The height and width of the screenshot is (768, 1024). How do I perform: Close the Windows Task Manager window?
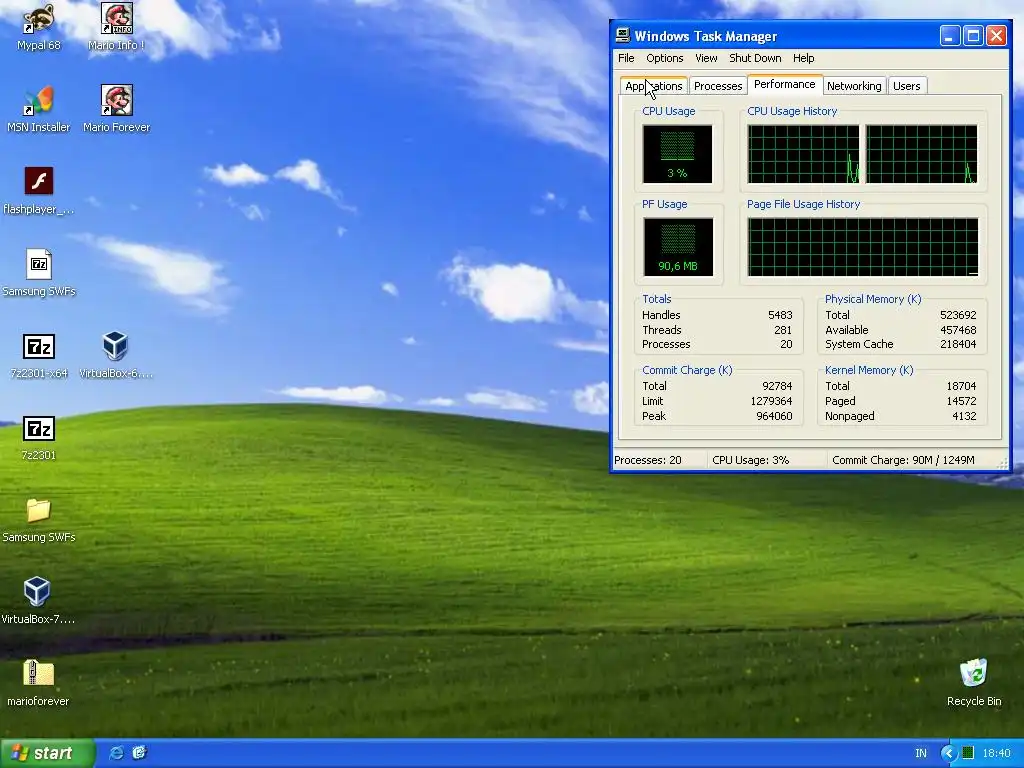point(996,35)
